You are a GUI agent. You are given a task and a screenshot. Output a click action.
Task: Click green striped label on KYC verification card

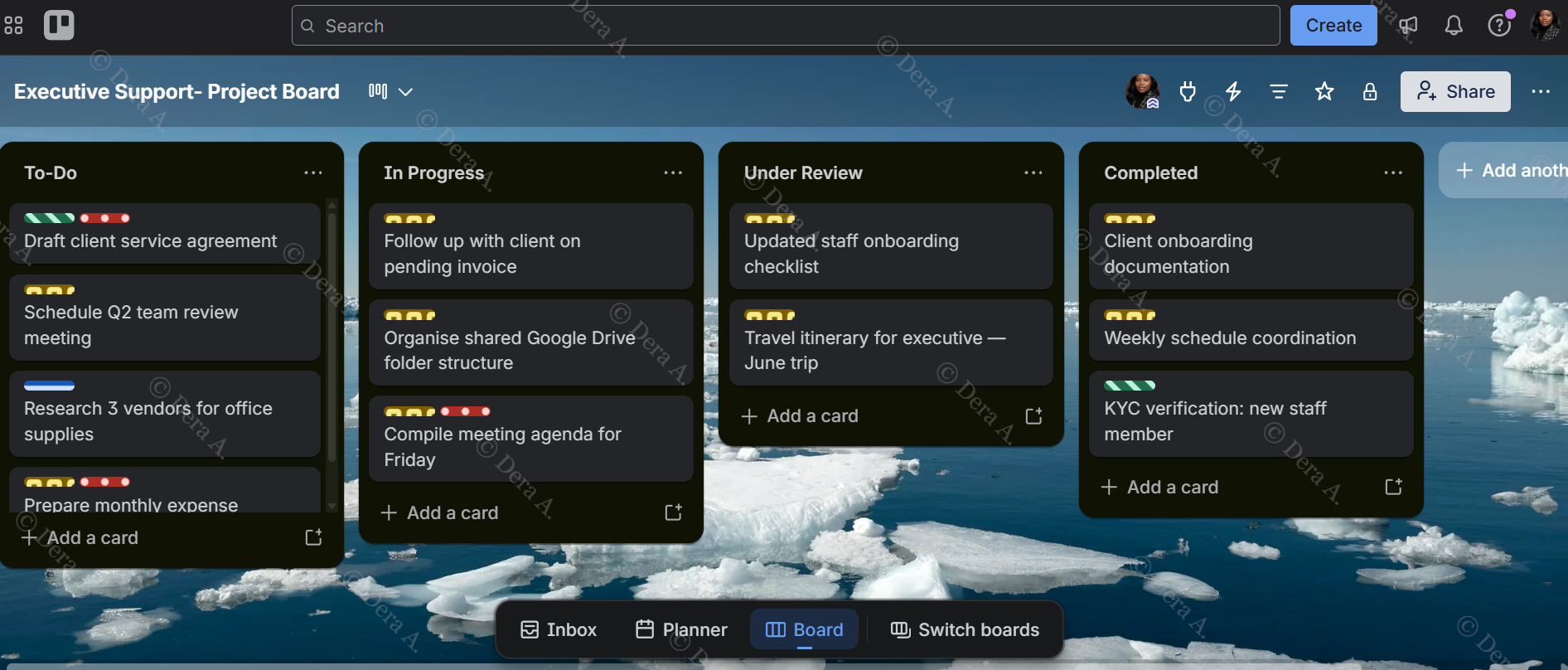(x=1130, y=386)
